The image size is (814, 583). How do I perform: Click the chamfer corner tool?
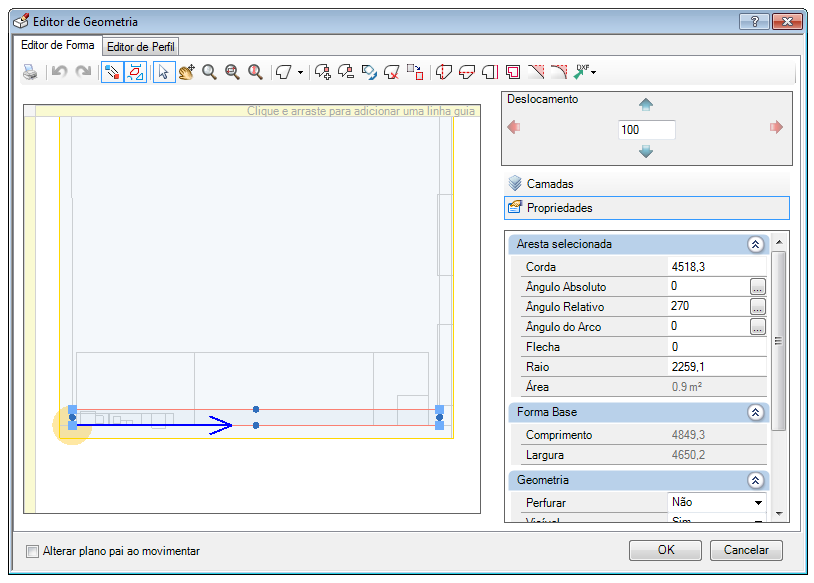[536, 72]
